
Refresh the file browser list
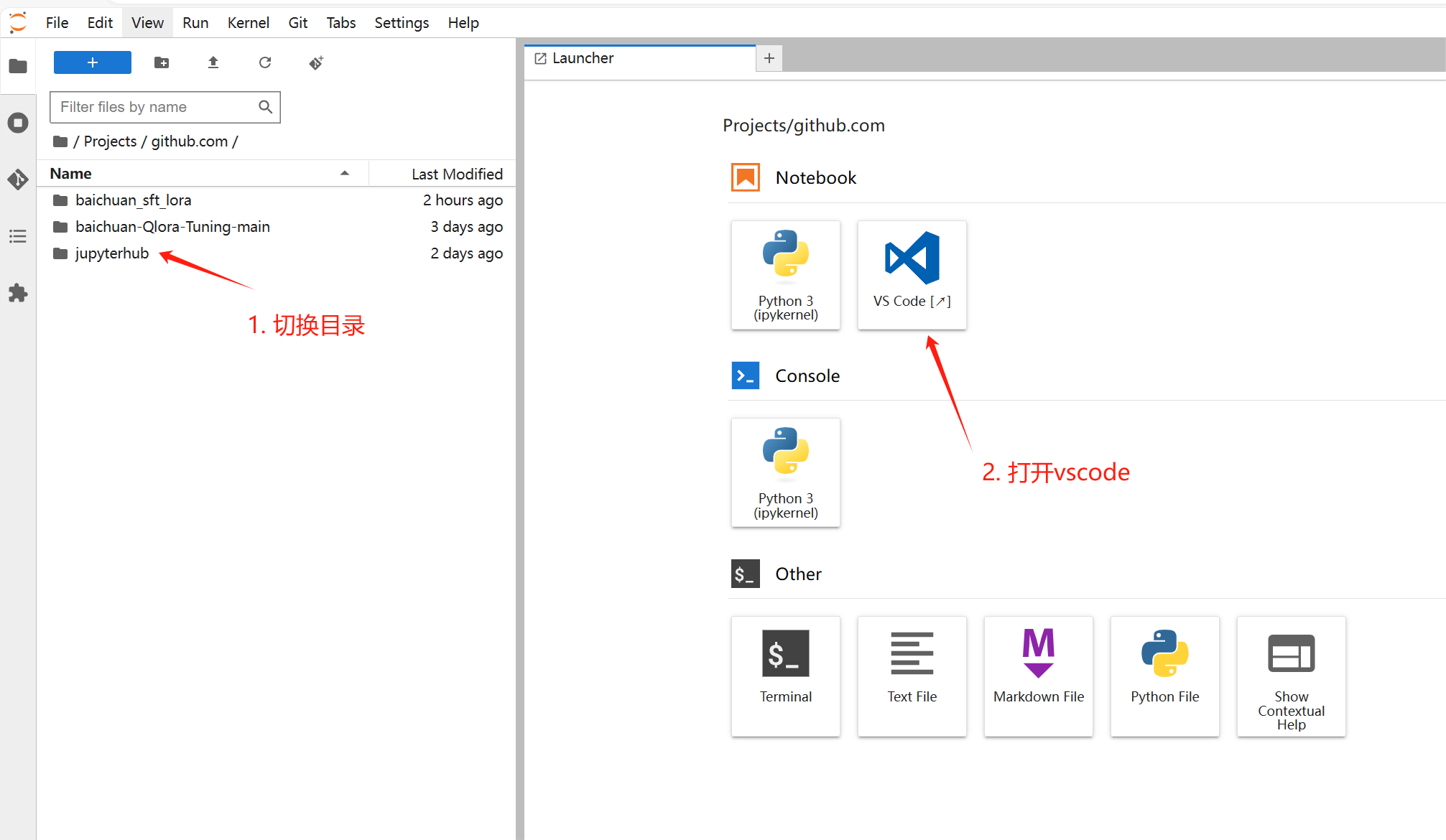(x=265, y=63)
